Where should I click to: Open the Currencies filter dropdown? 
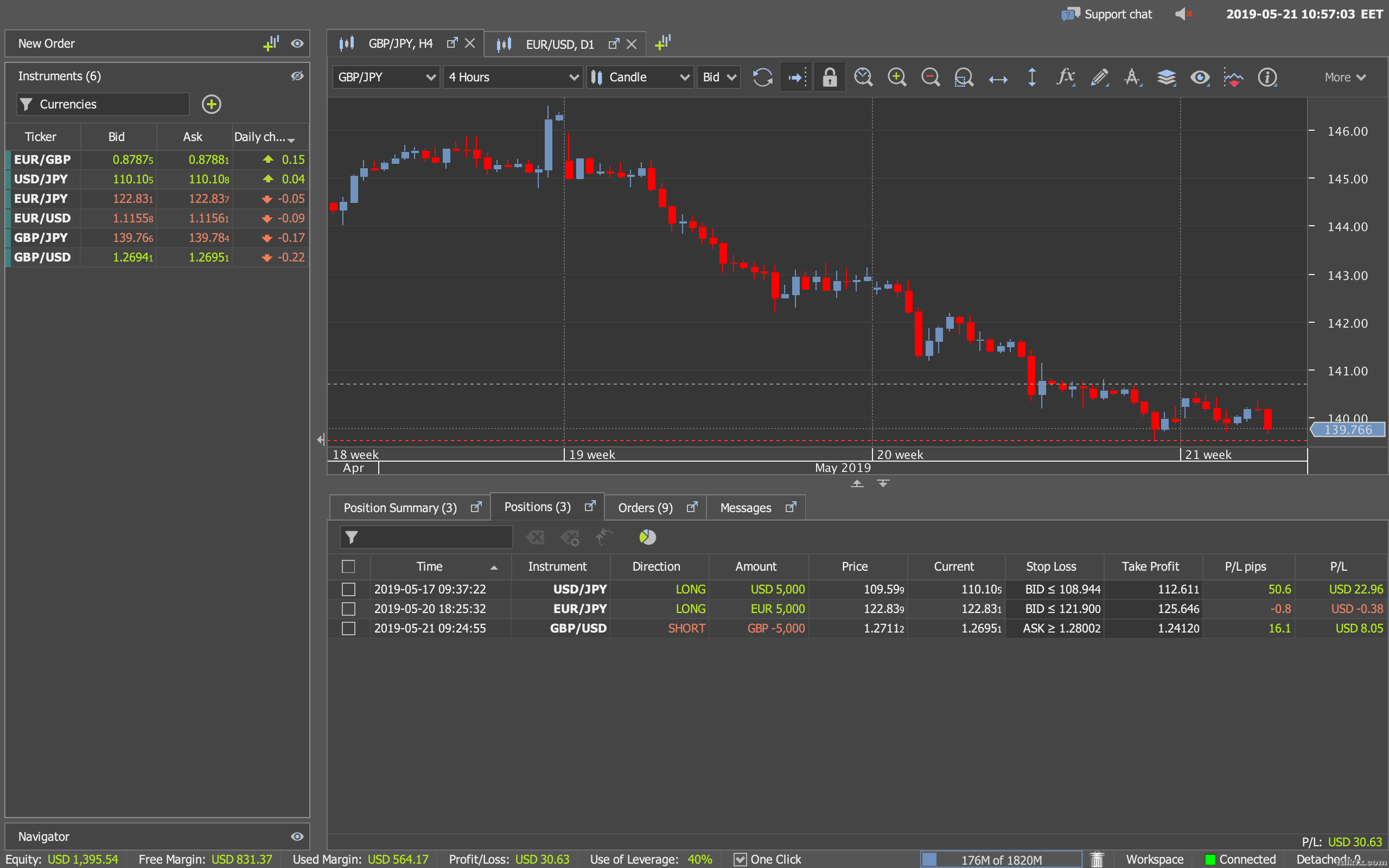pyautogui.click(x=103, y=104)
